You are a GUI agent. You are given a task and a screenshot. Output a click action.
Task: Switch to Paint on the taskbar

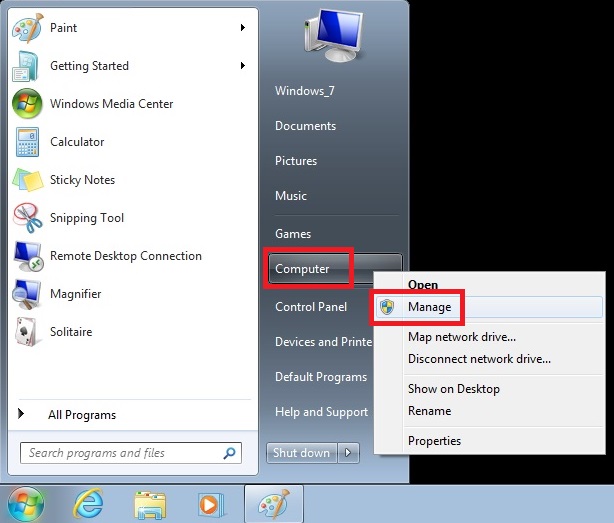274,504
